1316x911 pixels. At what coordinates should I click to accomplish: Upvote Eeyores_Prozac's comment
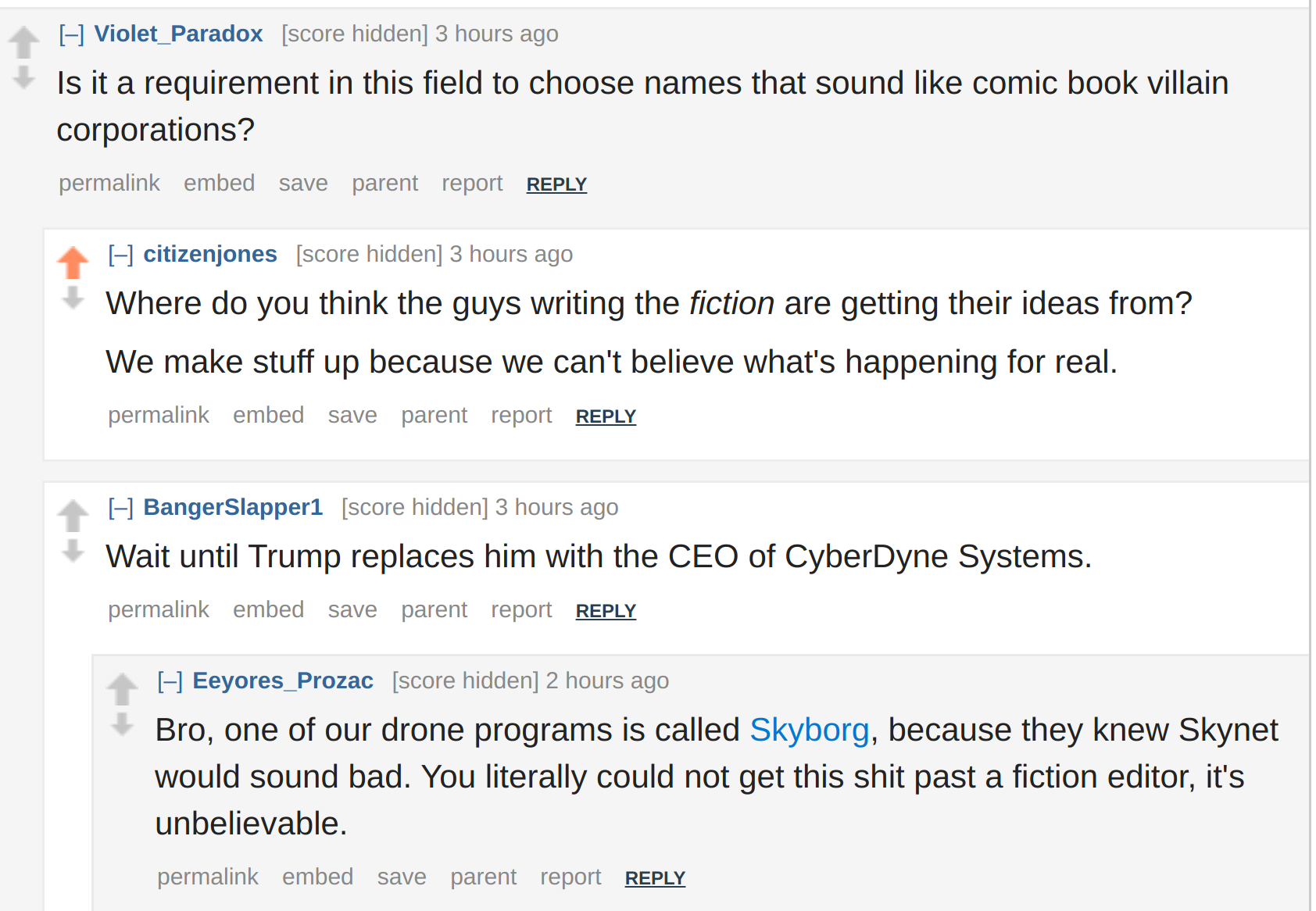[123, 689]
